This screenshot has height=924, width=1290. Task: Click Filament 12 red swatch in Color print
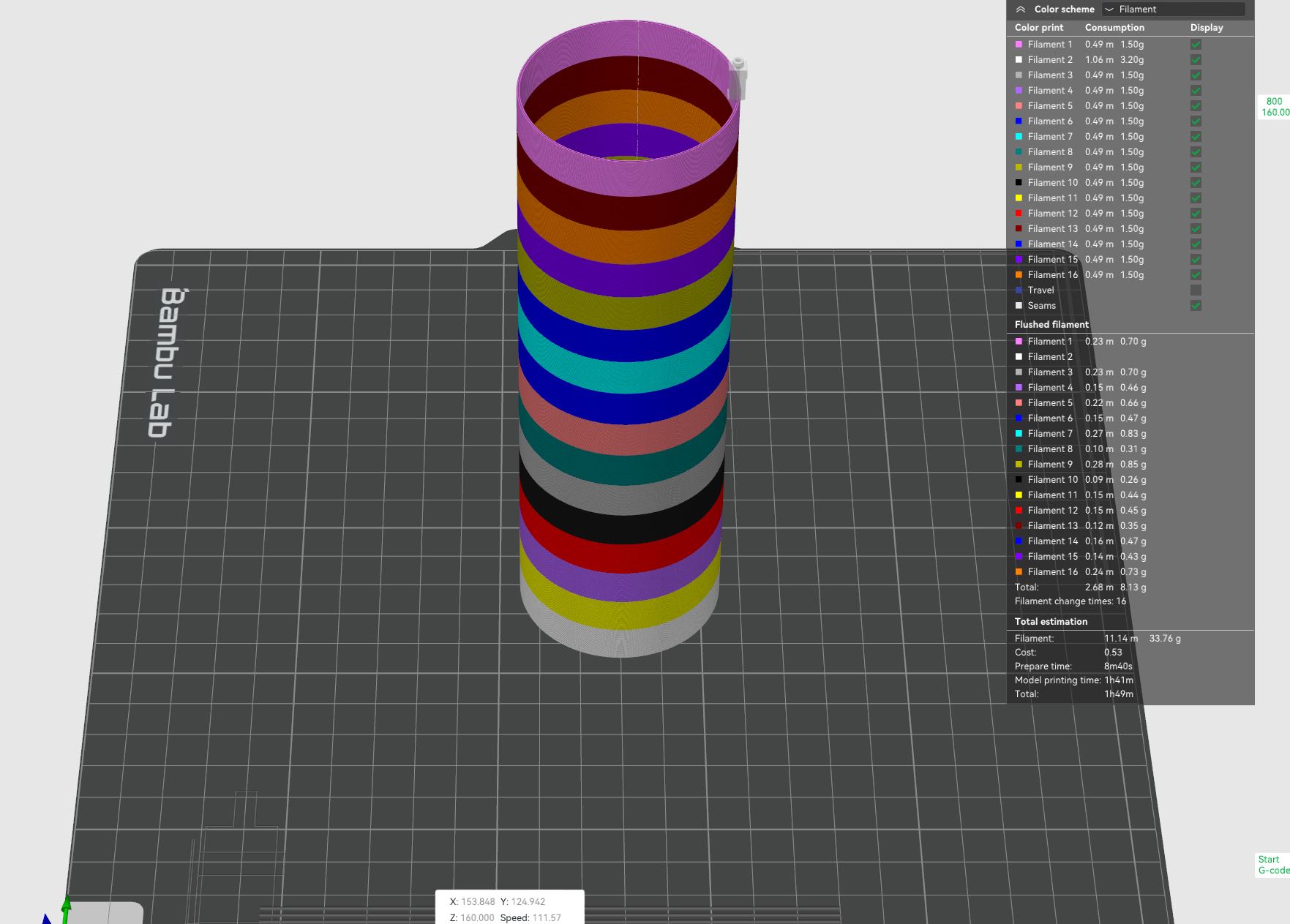pos(1019,214)
